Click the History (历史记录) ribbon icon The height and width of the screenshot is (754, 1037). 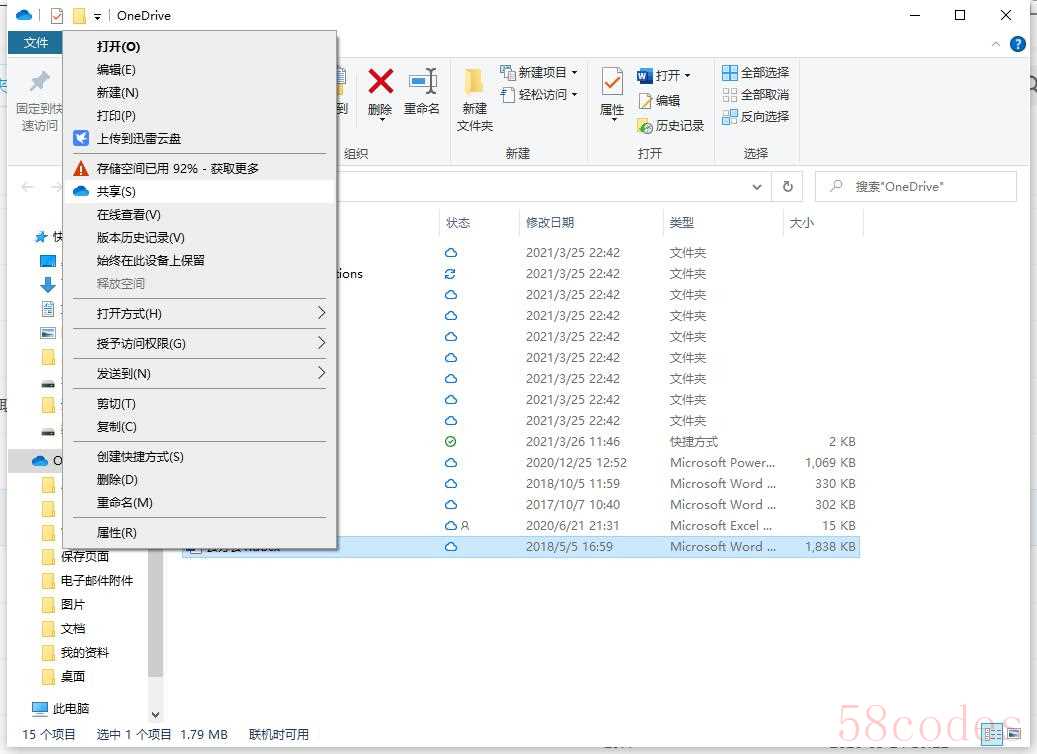click(670, 126)
